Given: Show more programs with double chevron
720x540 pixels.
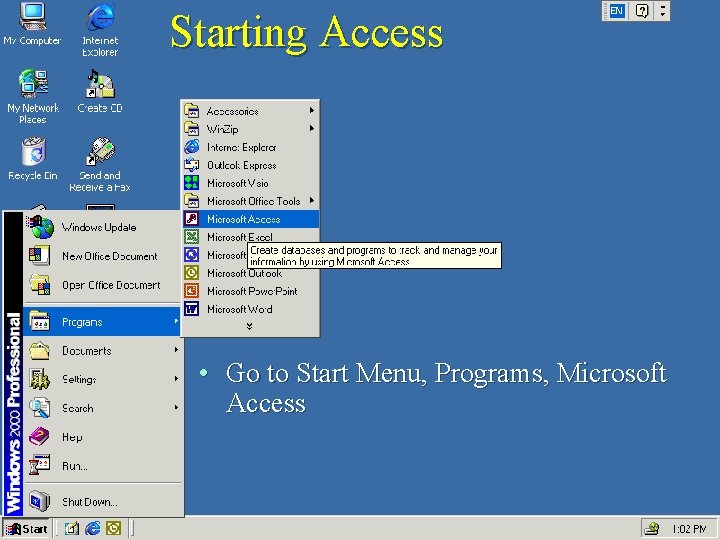Looking at the screenshot, I should (249, 326).
